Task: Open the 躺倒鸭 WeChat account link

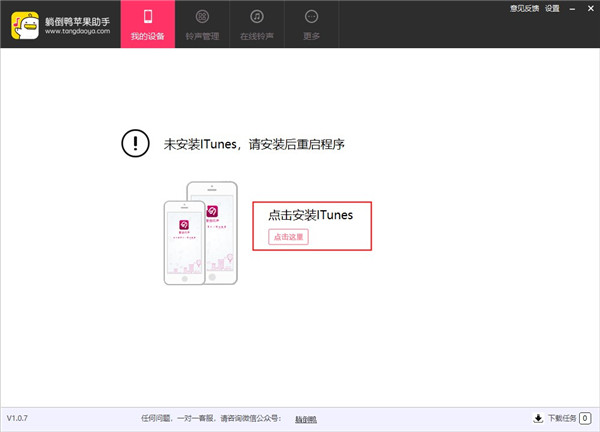Action: point(306,418)
